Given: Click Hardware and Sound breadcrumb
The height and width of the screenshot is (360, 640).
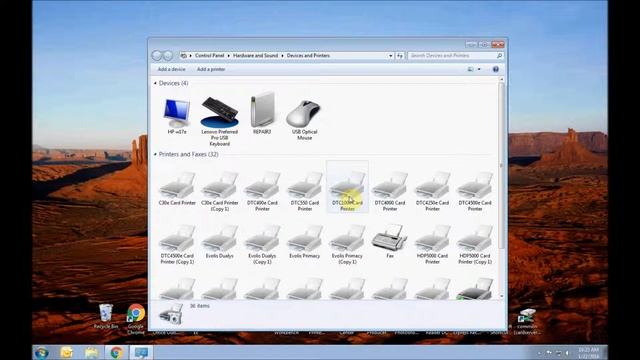Looking at the screenshot, I should (x=256, y=56).
